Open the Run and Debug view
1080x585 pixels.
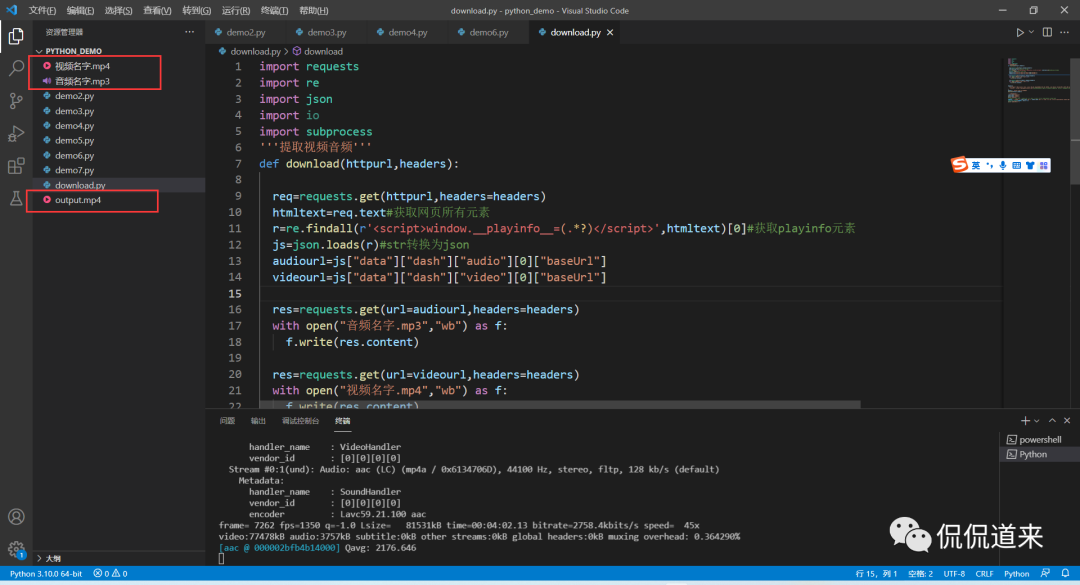[16, 134]
